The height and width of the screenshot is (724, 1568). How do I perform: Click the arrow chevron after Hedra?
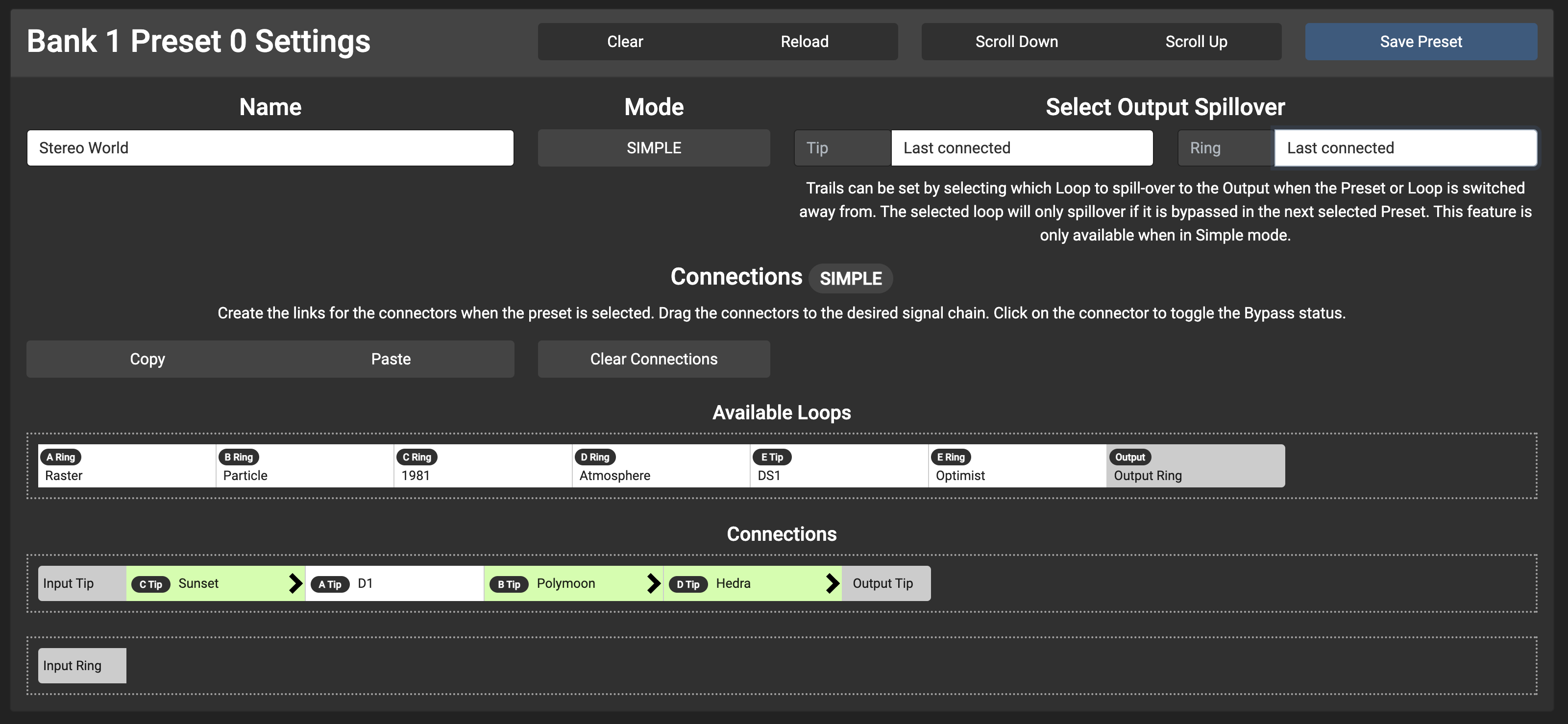coord(832,583)
